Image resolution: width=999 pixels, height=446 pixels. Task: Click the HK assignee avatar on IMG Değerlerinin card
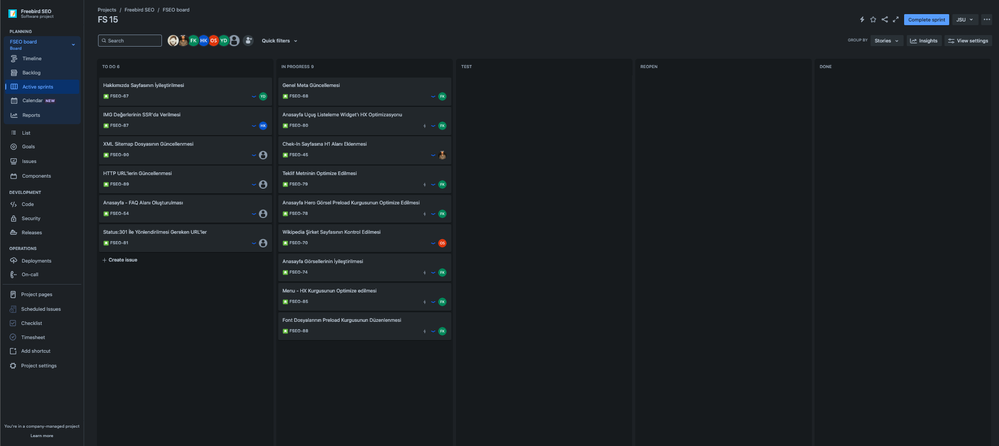click(x=262, y=126)
